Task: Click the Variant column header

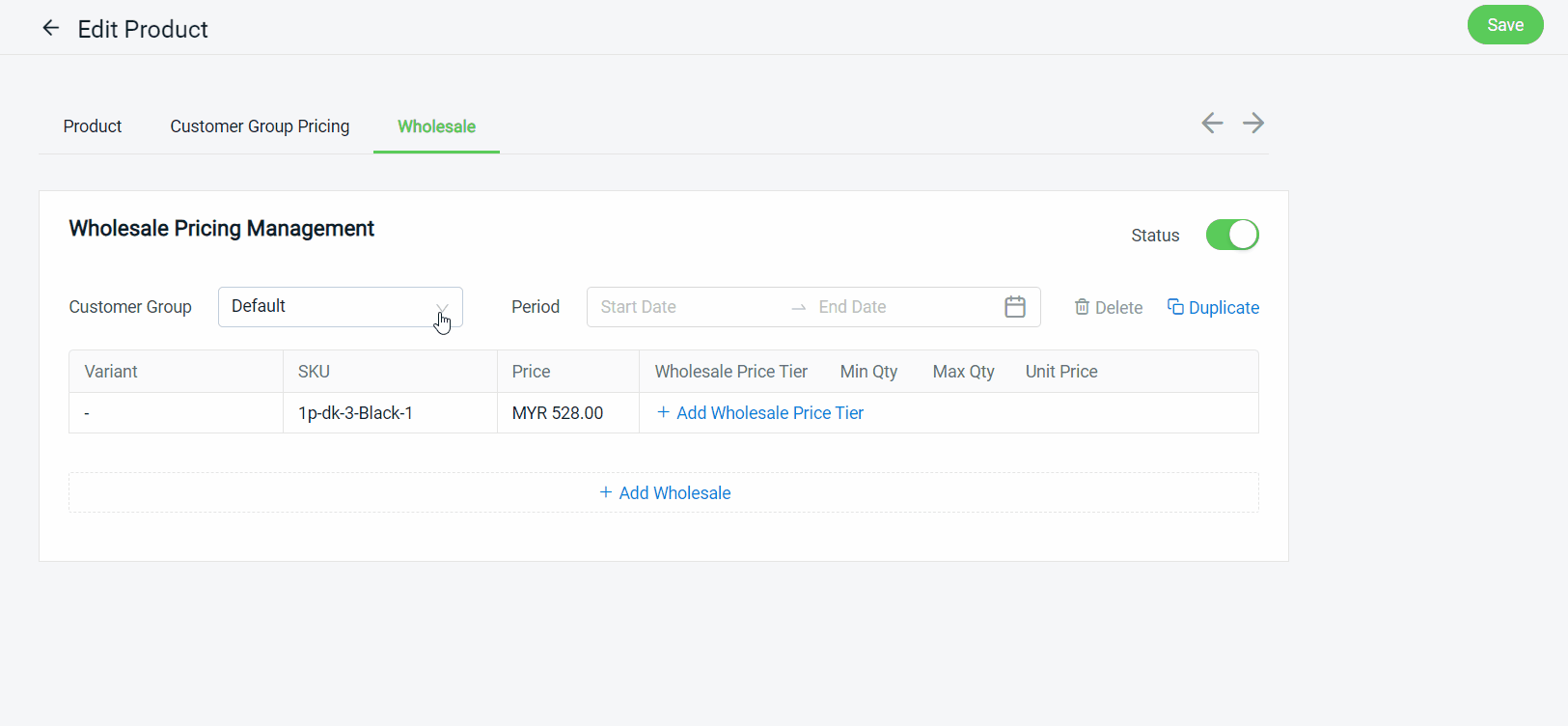Action: pos(111,372)
